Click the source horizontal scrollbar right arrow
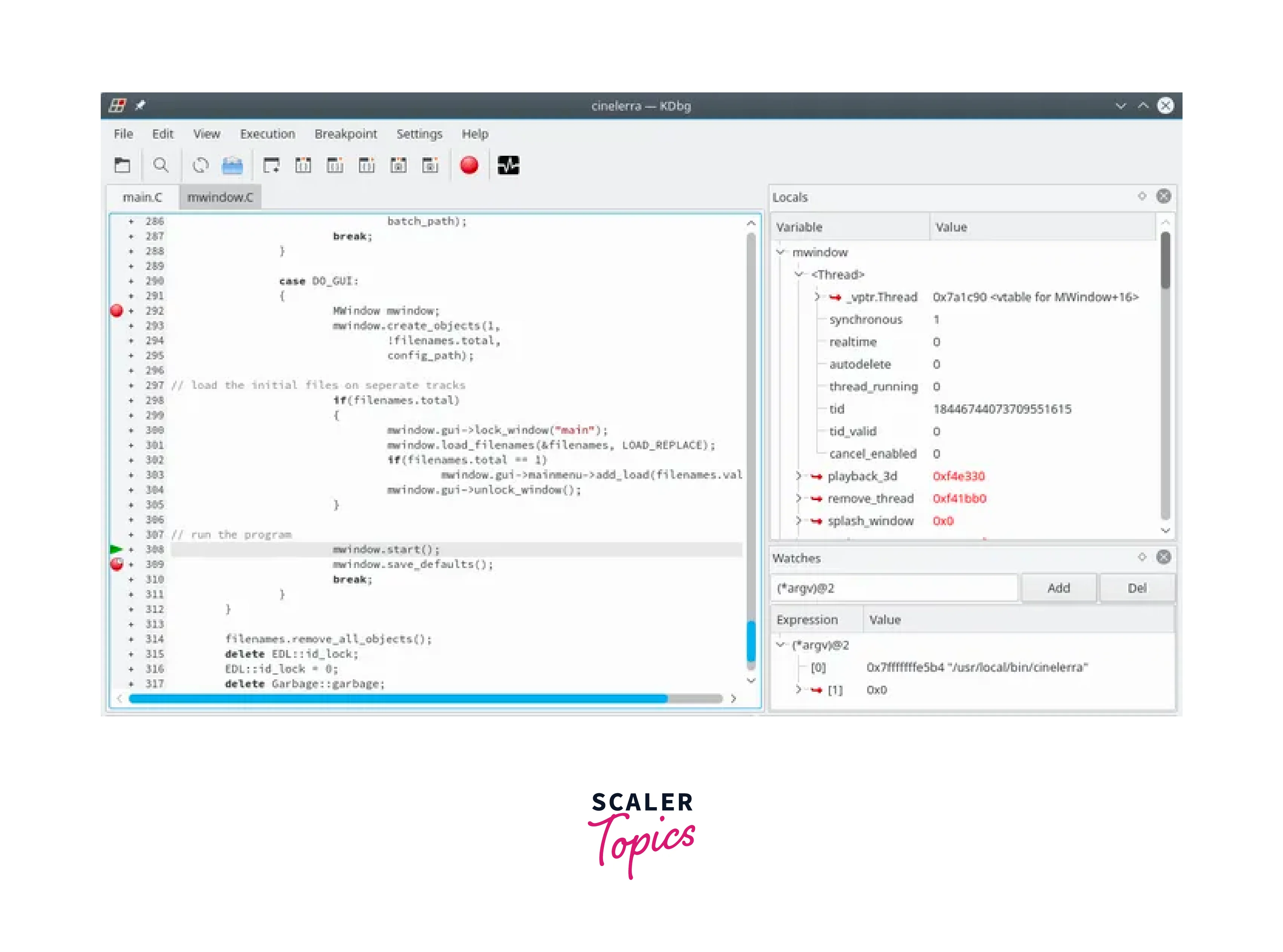 (x=733, y=699)
